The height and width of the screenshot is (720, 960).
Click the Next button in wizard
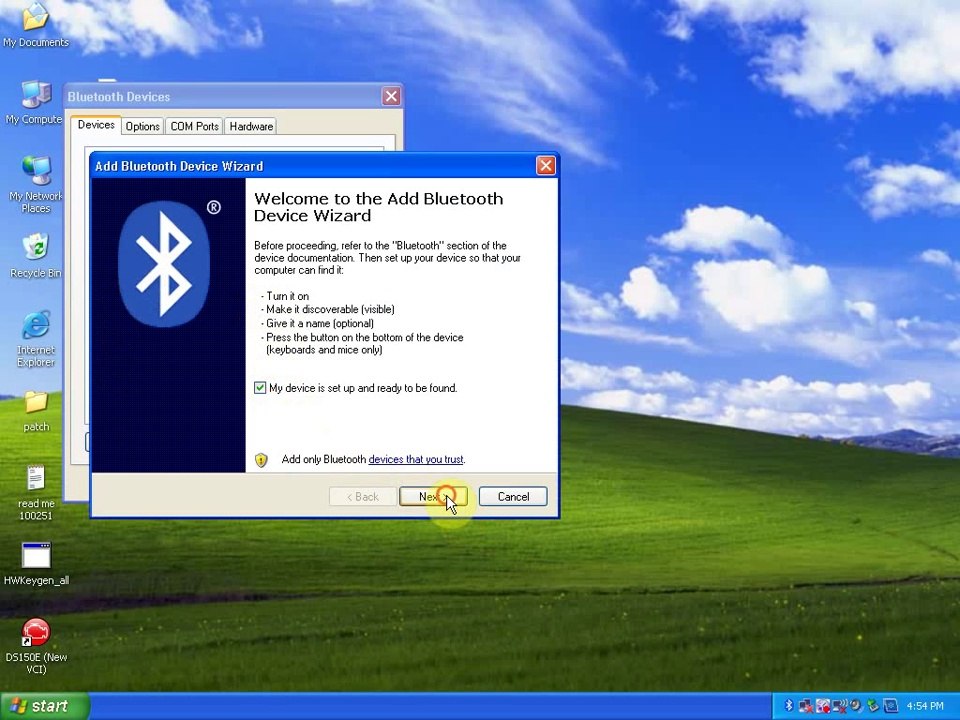coord(433,497)
